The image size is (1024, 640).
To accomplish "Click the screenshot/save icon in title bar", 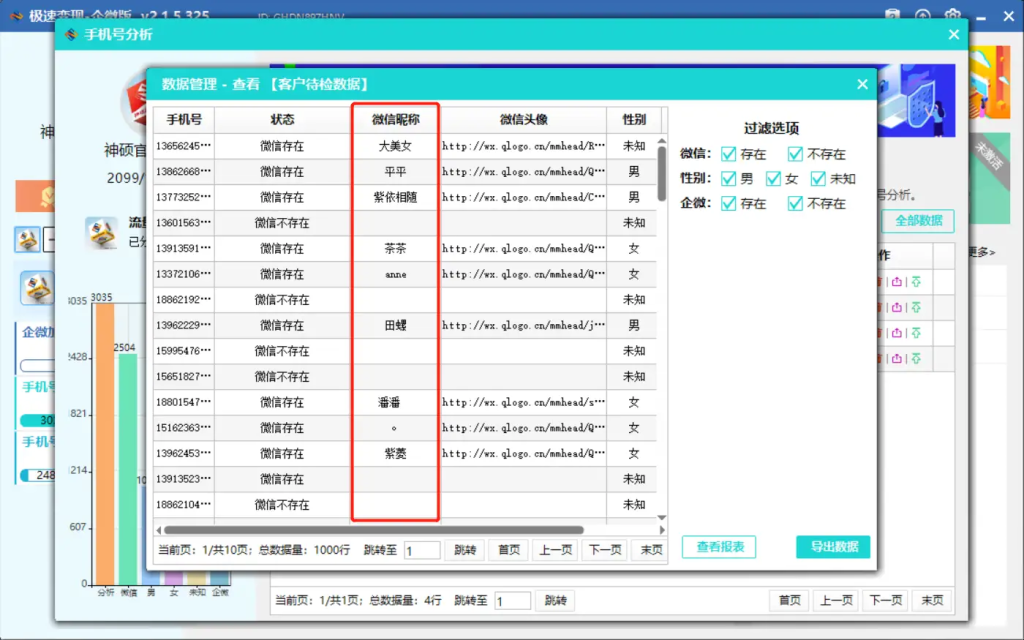I will 893,14.
